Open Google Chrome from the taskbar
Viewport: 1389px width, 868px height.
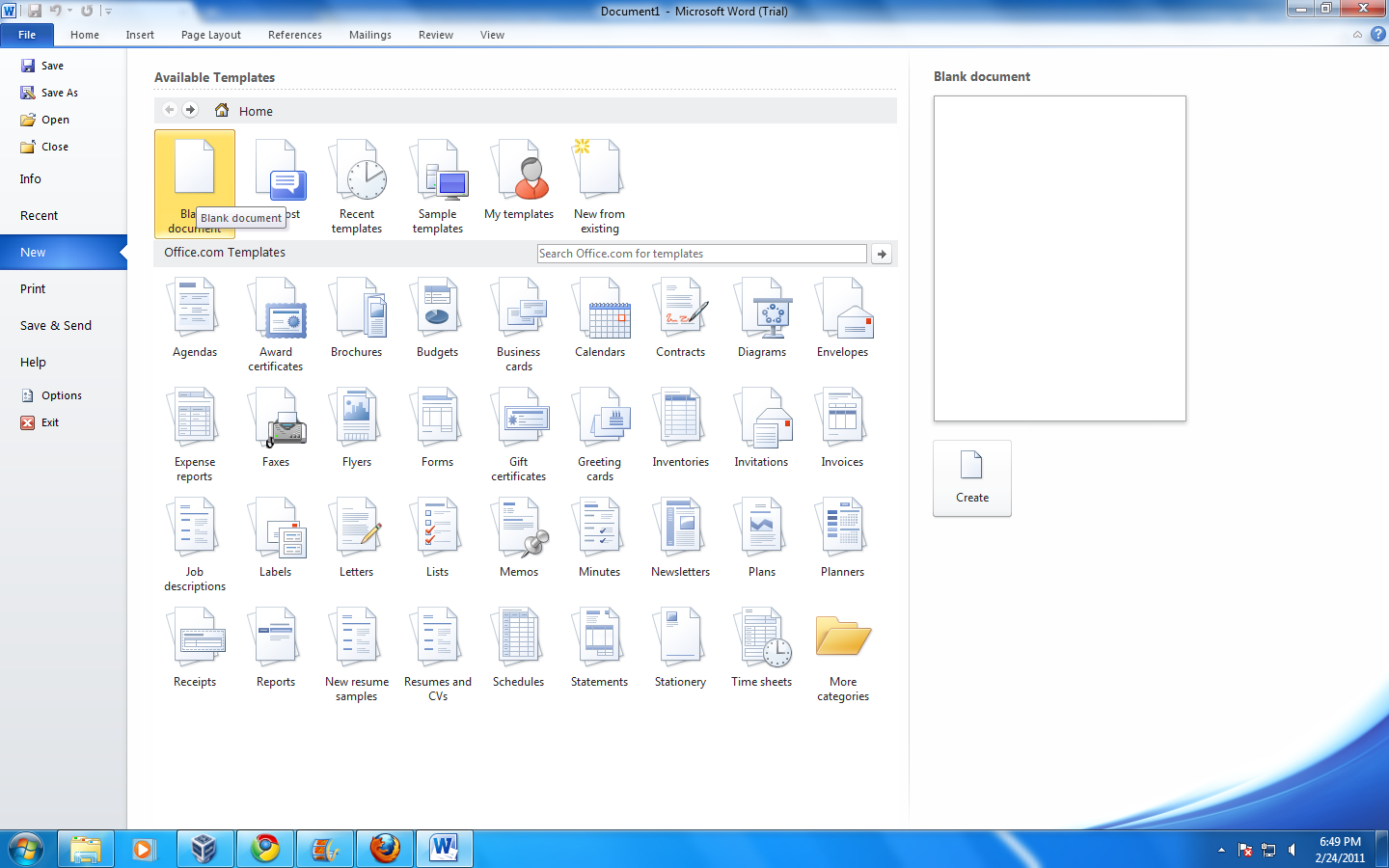264,849
